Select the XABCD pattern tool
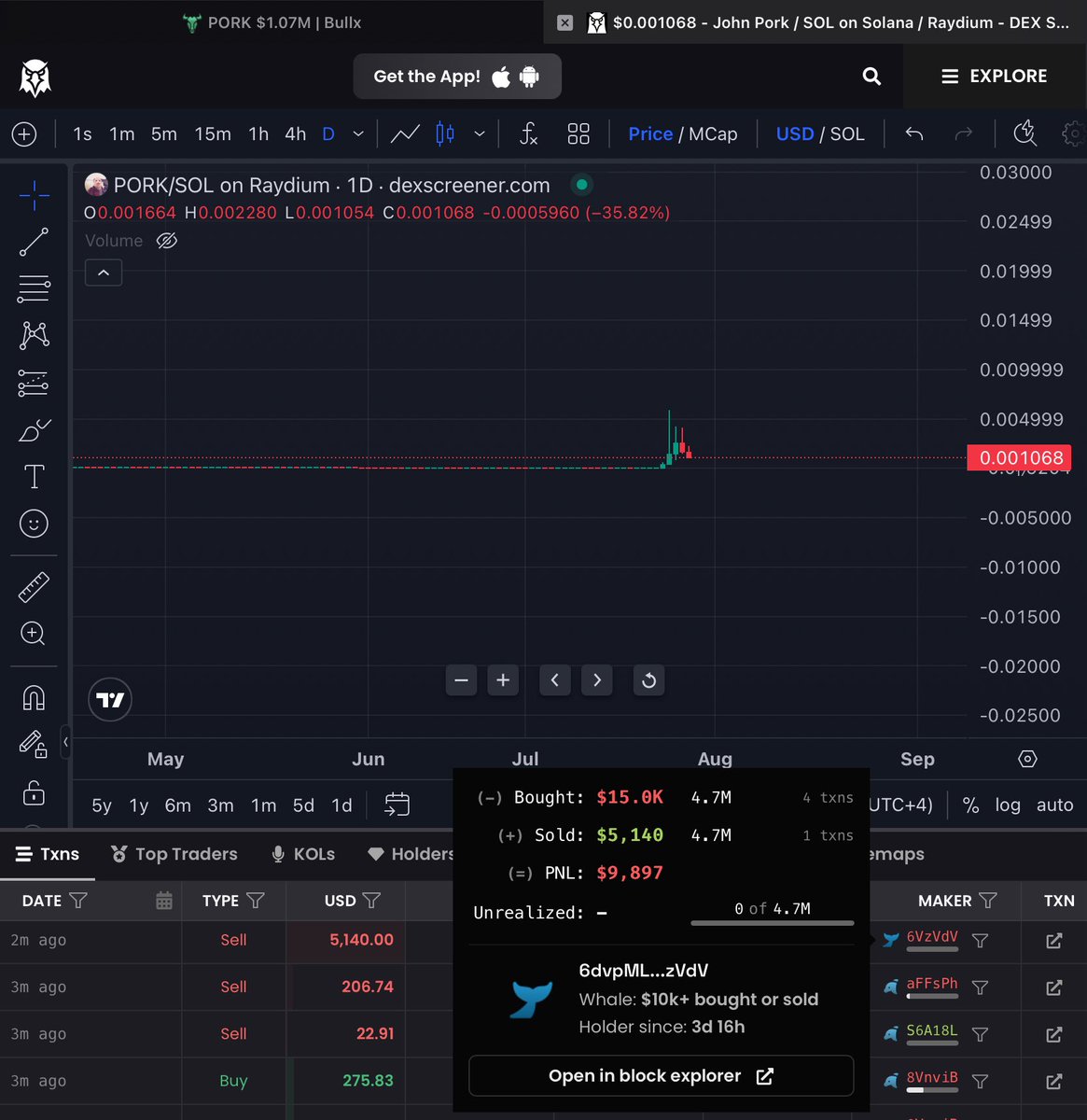This screenshot has height=1120, width=1087. click(x=34, y=335)
